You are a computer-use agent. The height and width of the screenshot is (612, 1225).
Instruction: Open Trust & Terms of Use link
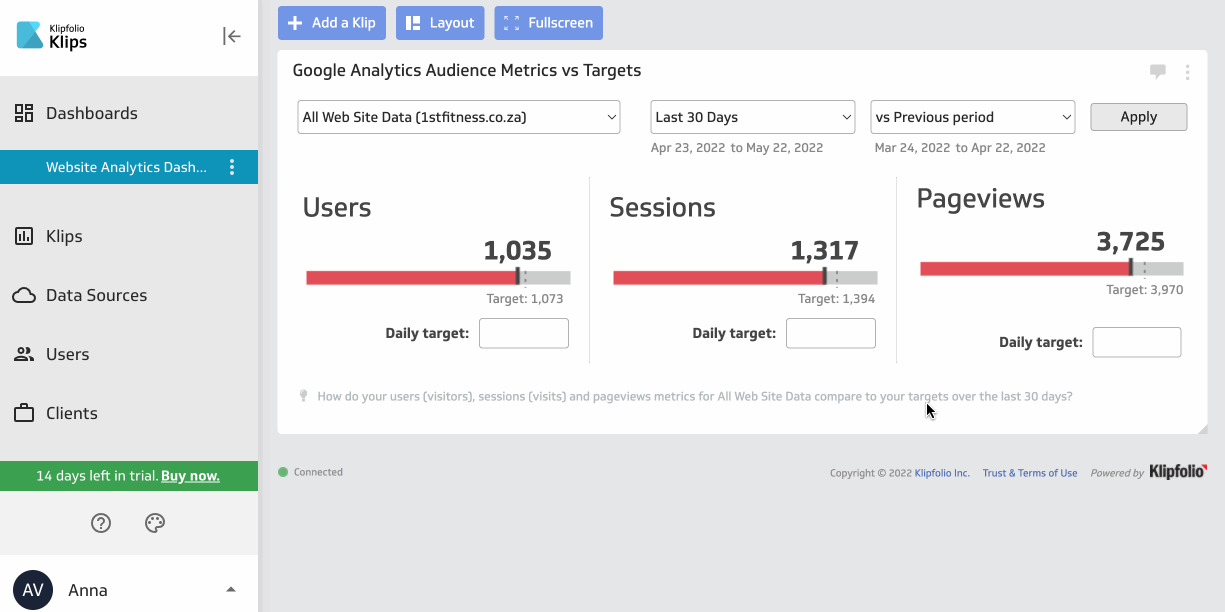(x=1030, y=473)
